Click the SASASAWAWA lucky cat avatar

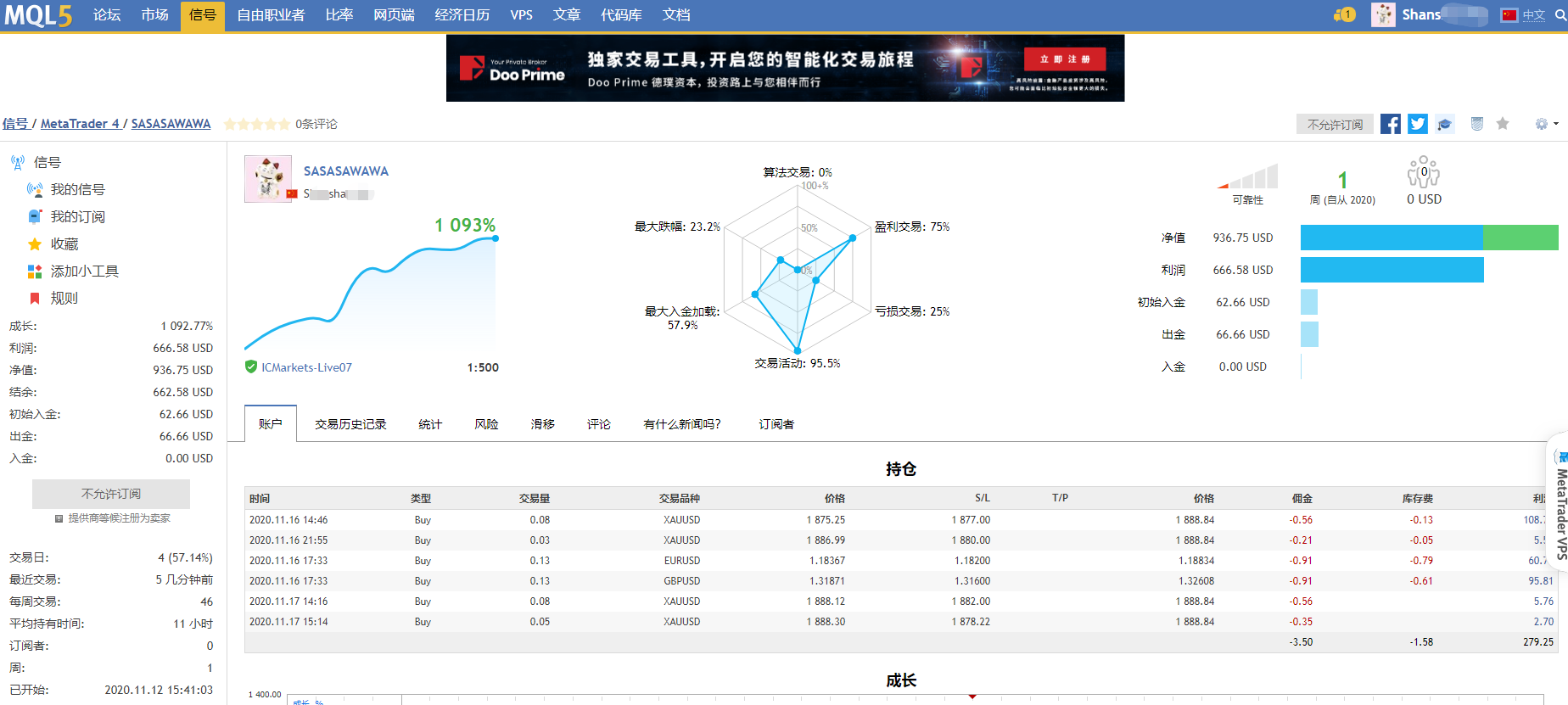[268, 179]
